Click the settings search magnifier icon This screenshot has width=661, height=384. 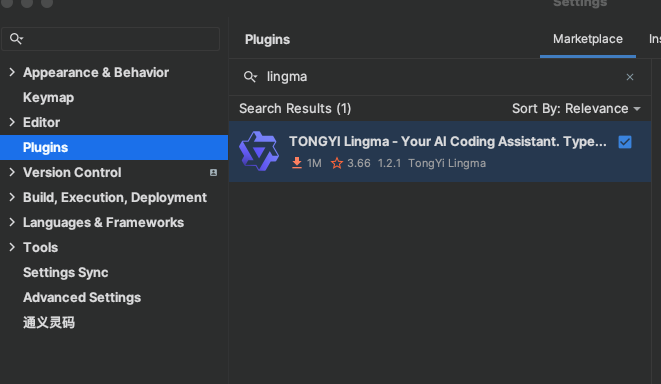tap(16, 39)
